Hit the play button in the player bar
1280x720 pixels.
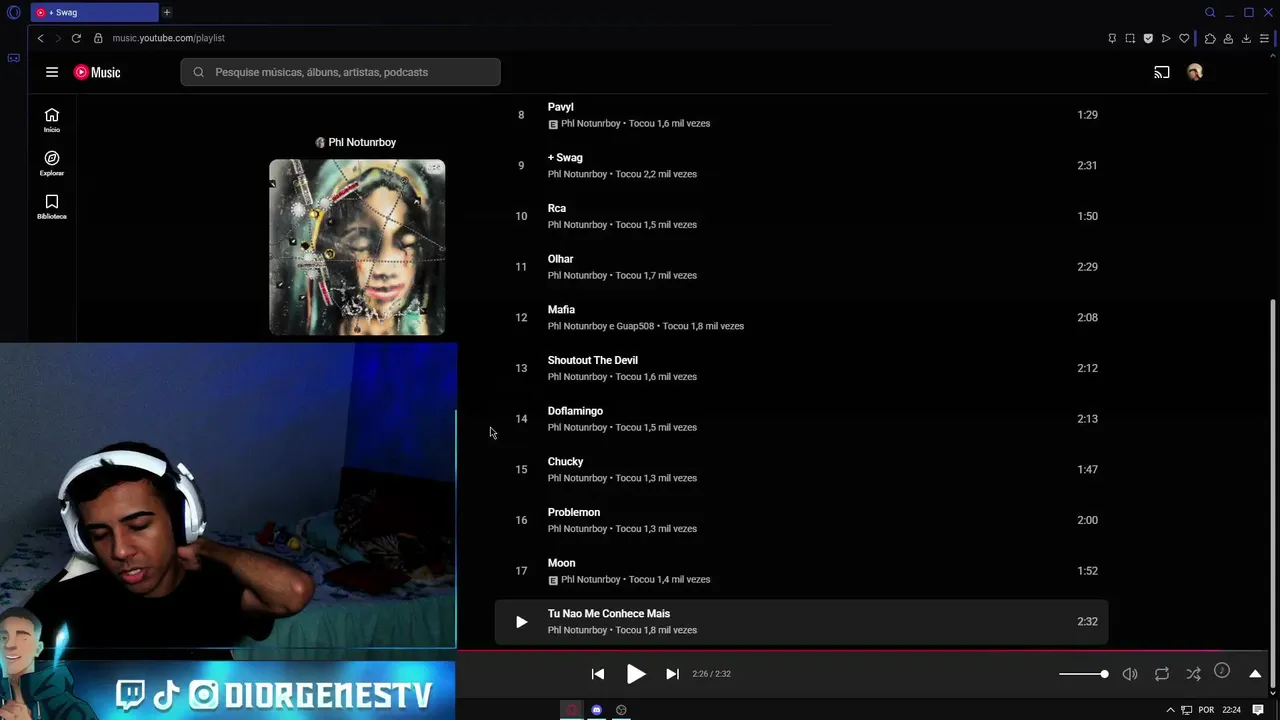pyautogui.click(x=636, y=674)
